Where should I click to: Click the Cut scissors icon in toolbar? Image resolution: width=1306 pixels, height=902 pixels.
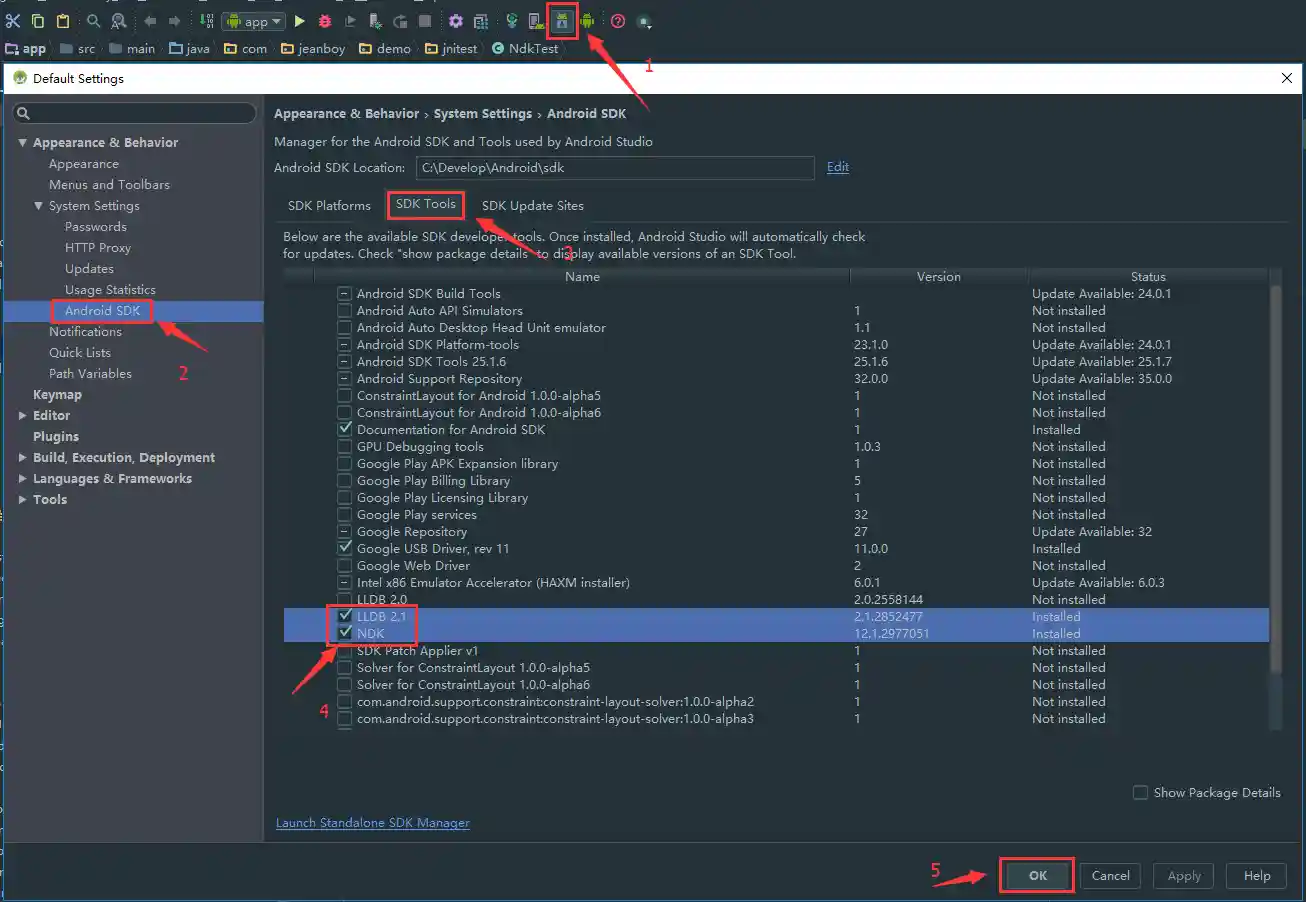point(13,21)
